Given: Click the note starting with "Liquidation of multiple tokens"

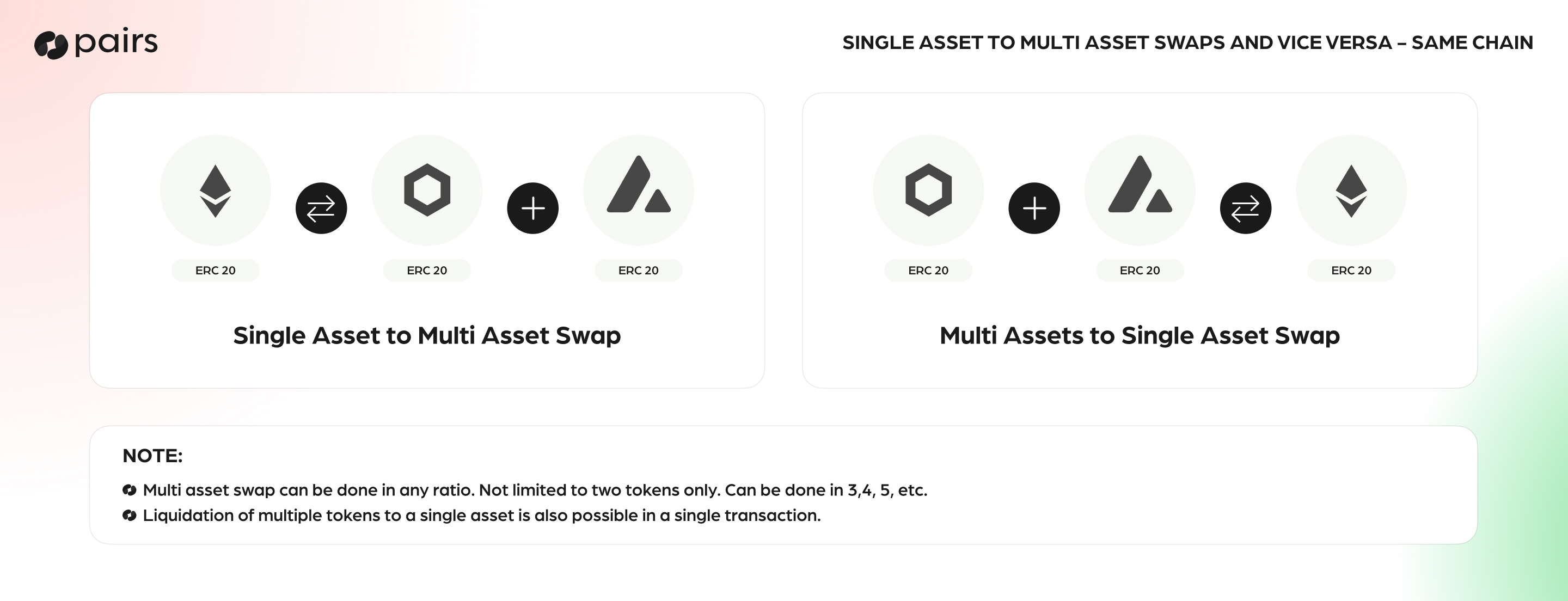Looking at the screenshot, I should pyautogui.click(x=481, y=515).
